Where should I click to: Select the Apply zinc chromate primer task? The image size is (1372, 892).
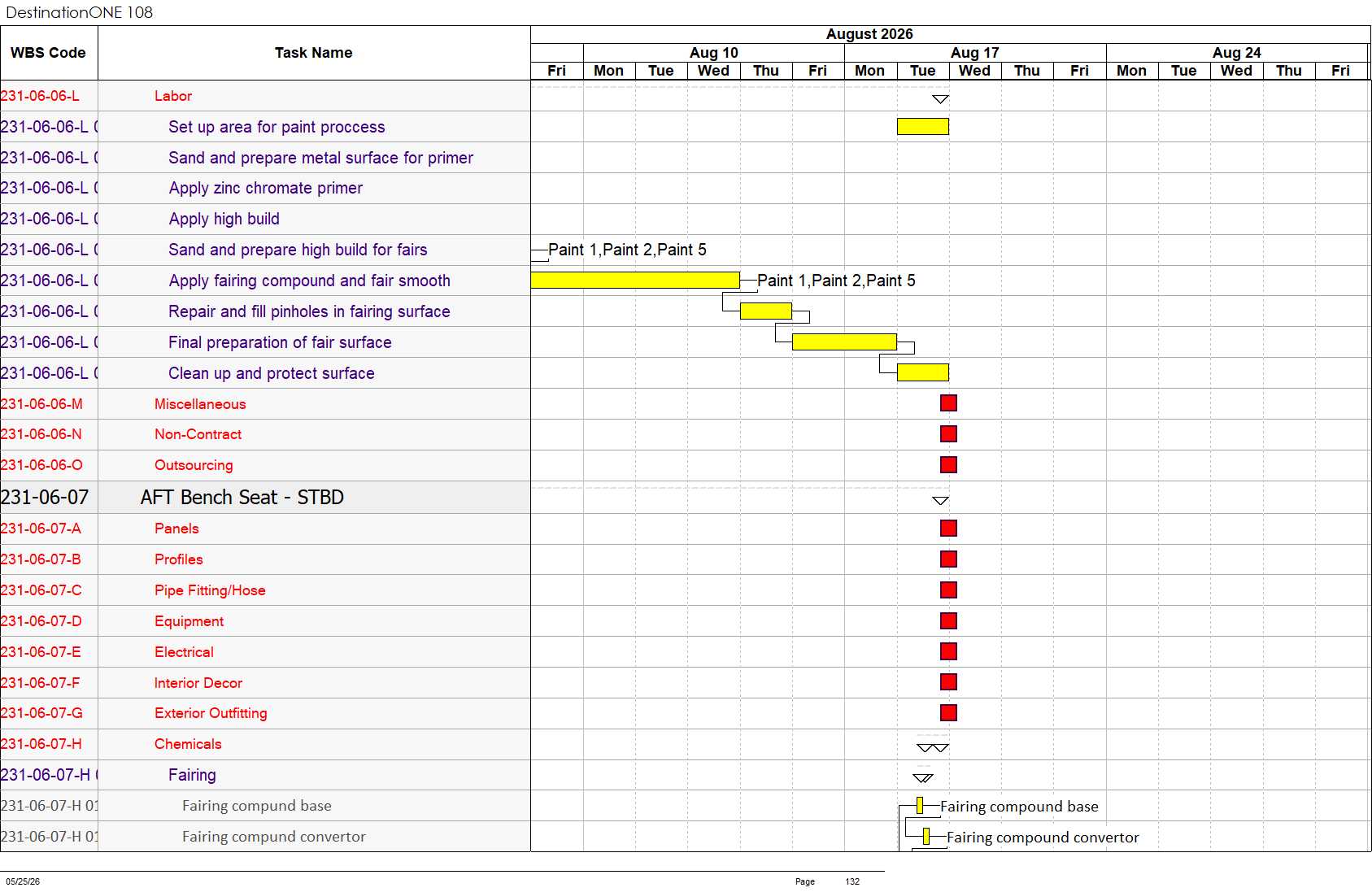coord(266,188)
